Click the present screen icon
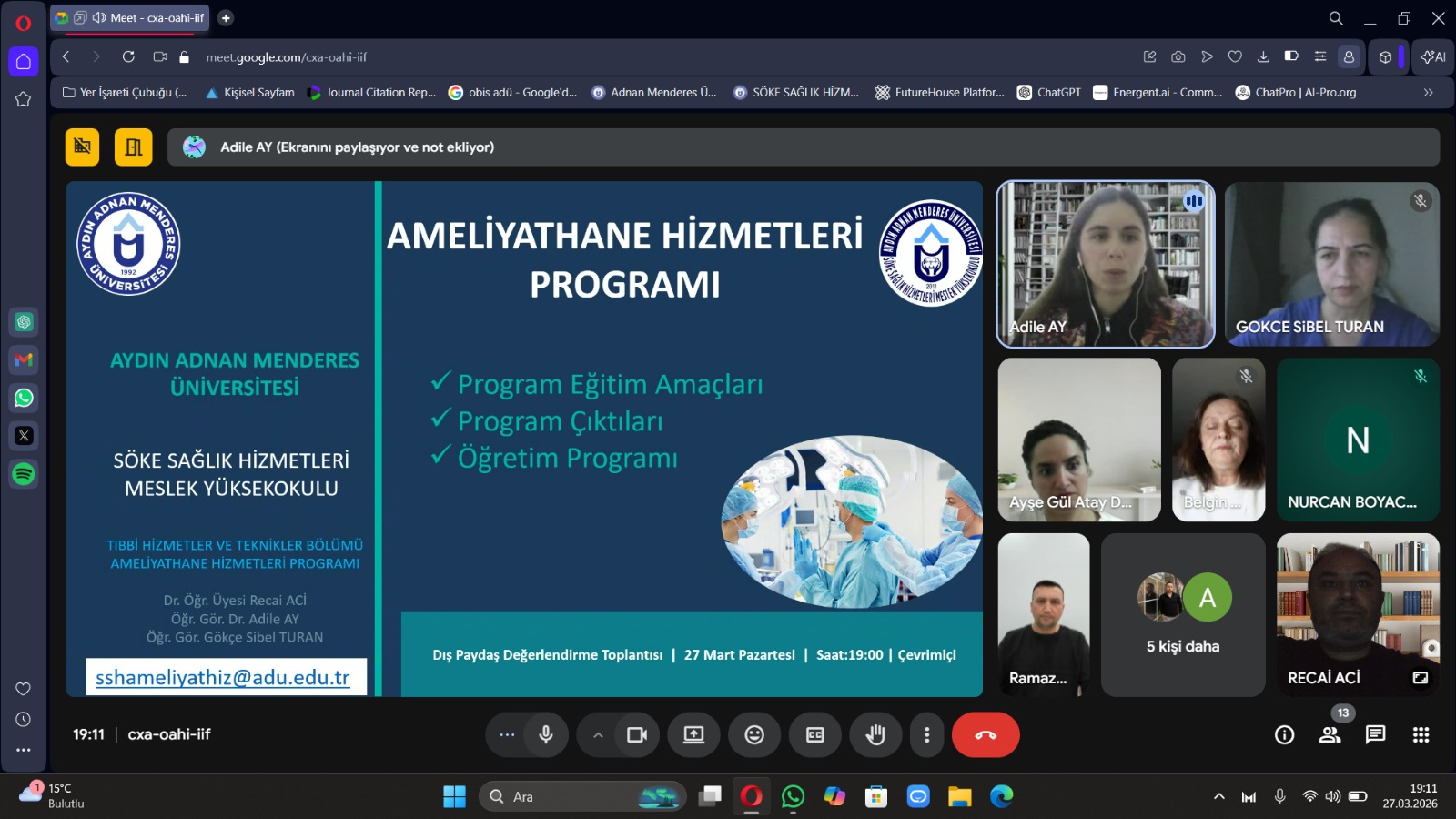Screen dimensions: 1456x819 coord(693,735)
